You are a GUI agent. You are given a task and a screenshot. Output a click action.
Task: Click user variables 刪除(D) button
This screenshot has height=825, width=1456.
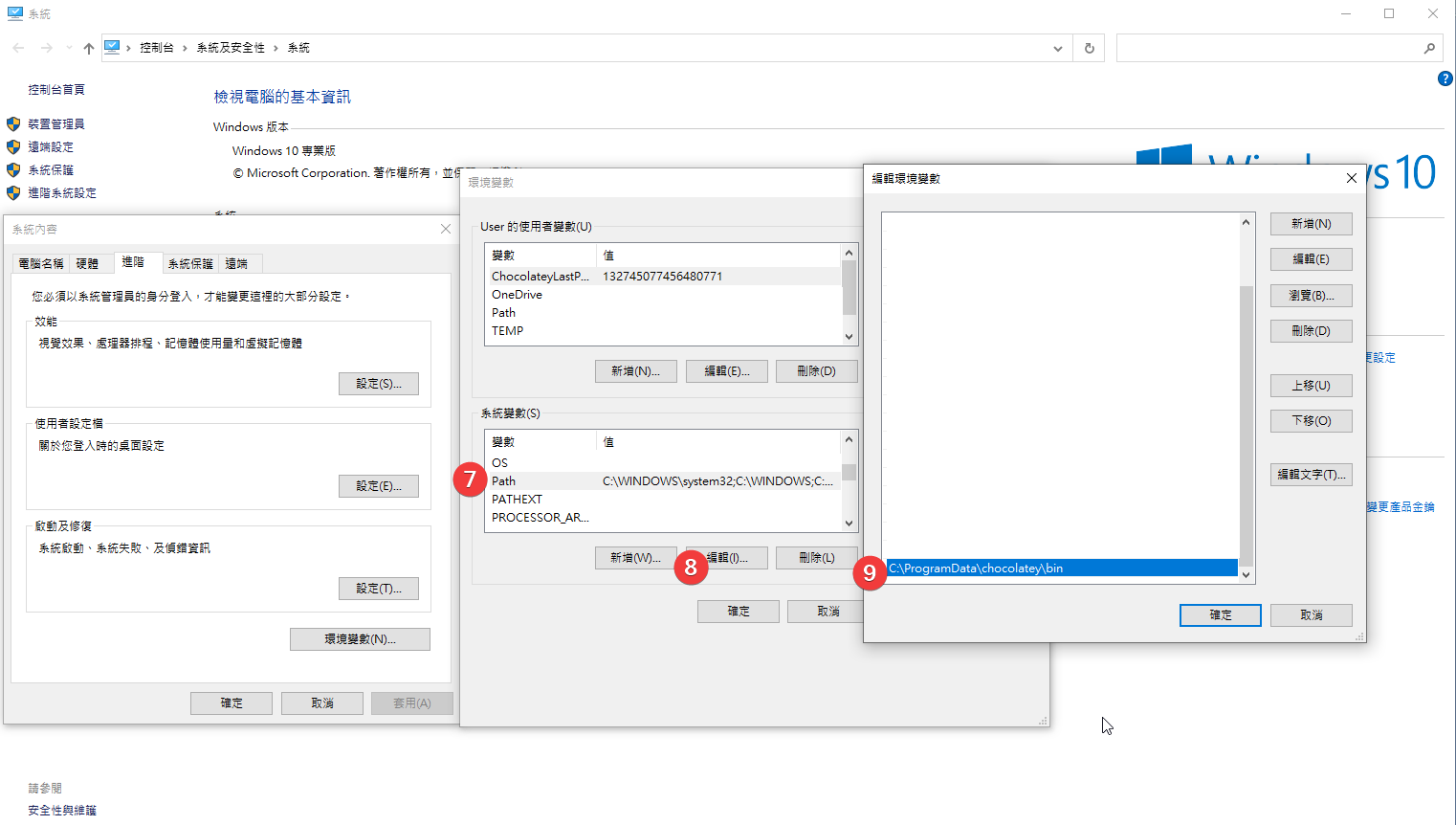coord(817,371)
